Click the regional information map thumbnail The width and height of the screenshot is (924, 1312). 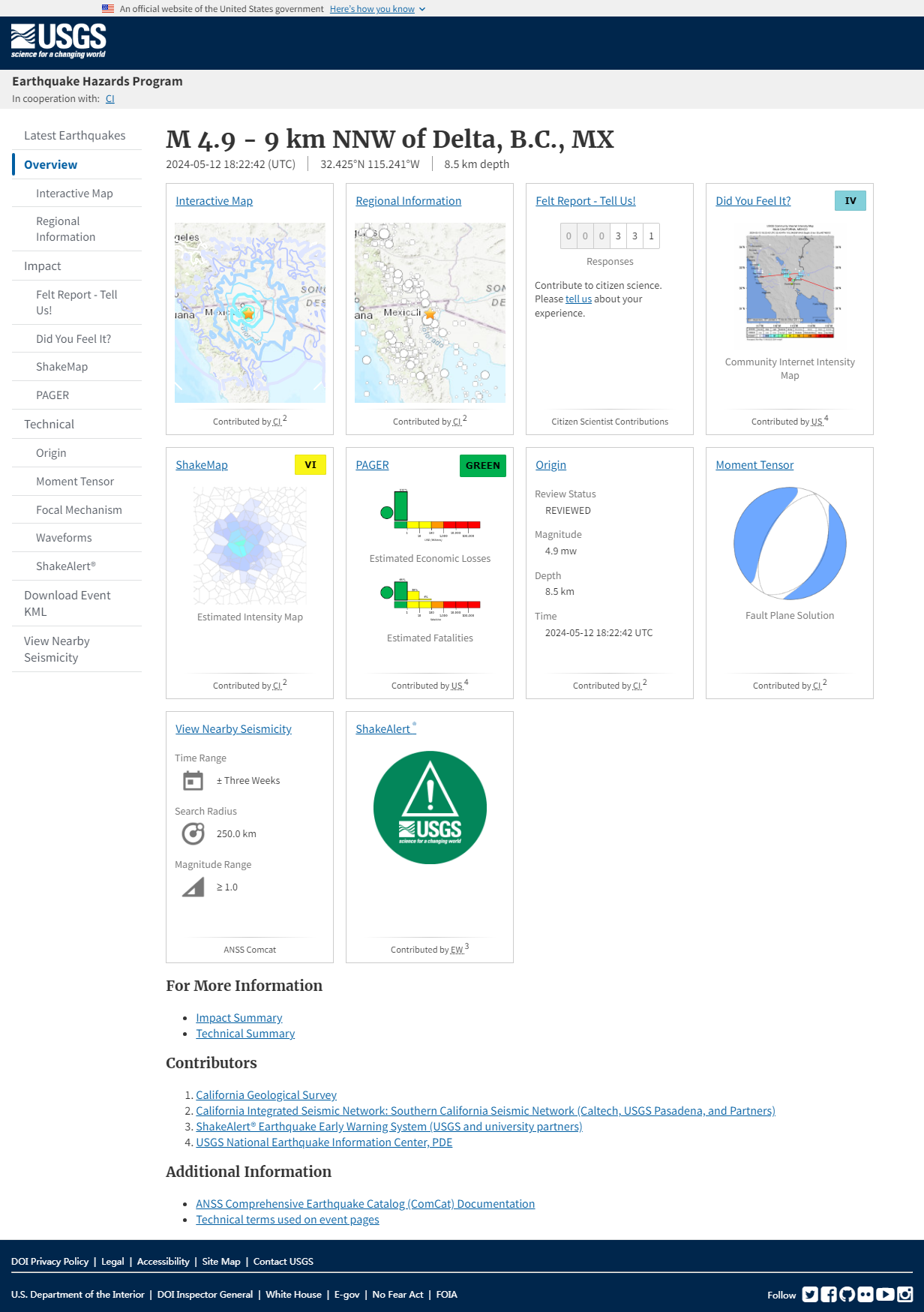coord(430,313)
